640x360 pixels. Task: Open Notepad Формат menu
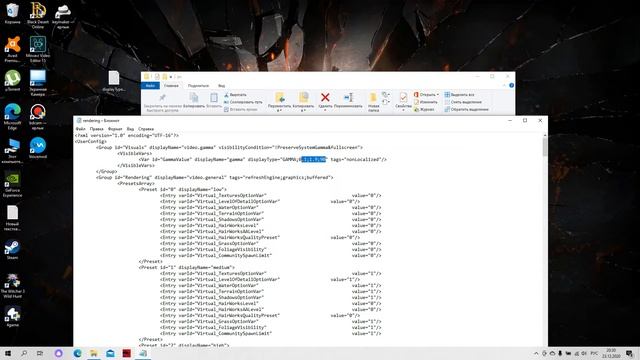[x=115, y=129]
